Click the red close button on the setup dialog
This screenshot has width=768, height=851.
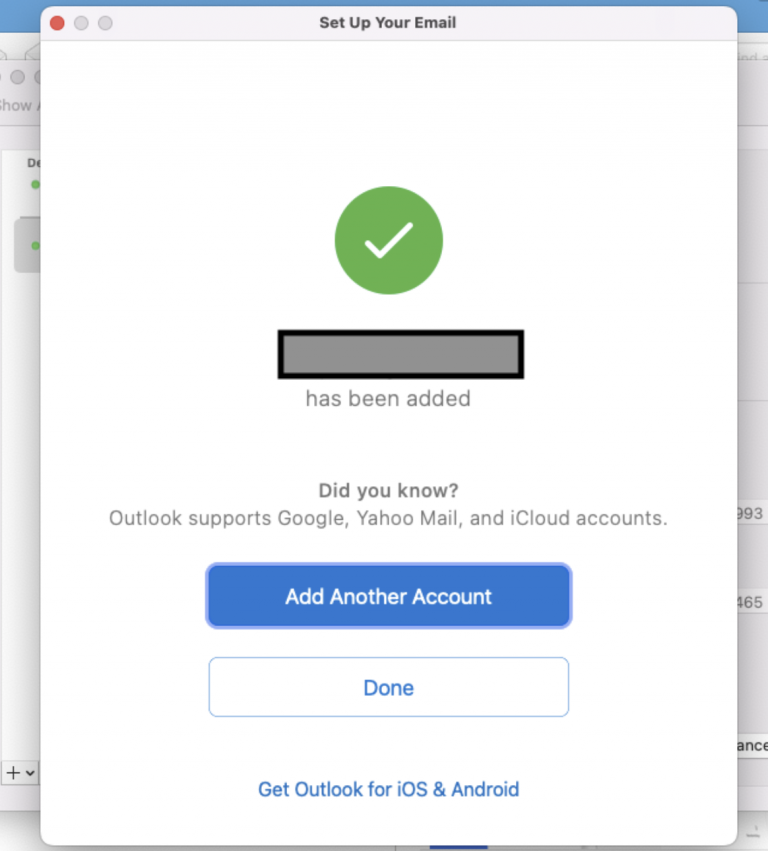tap(57, 22)
